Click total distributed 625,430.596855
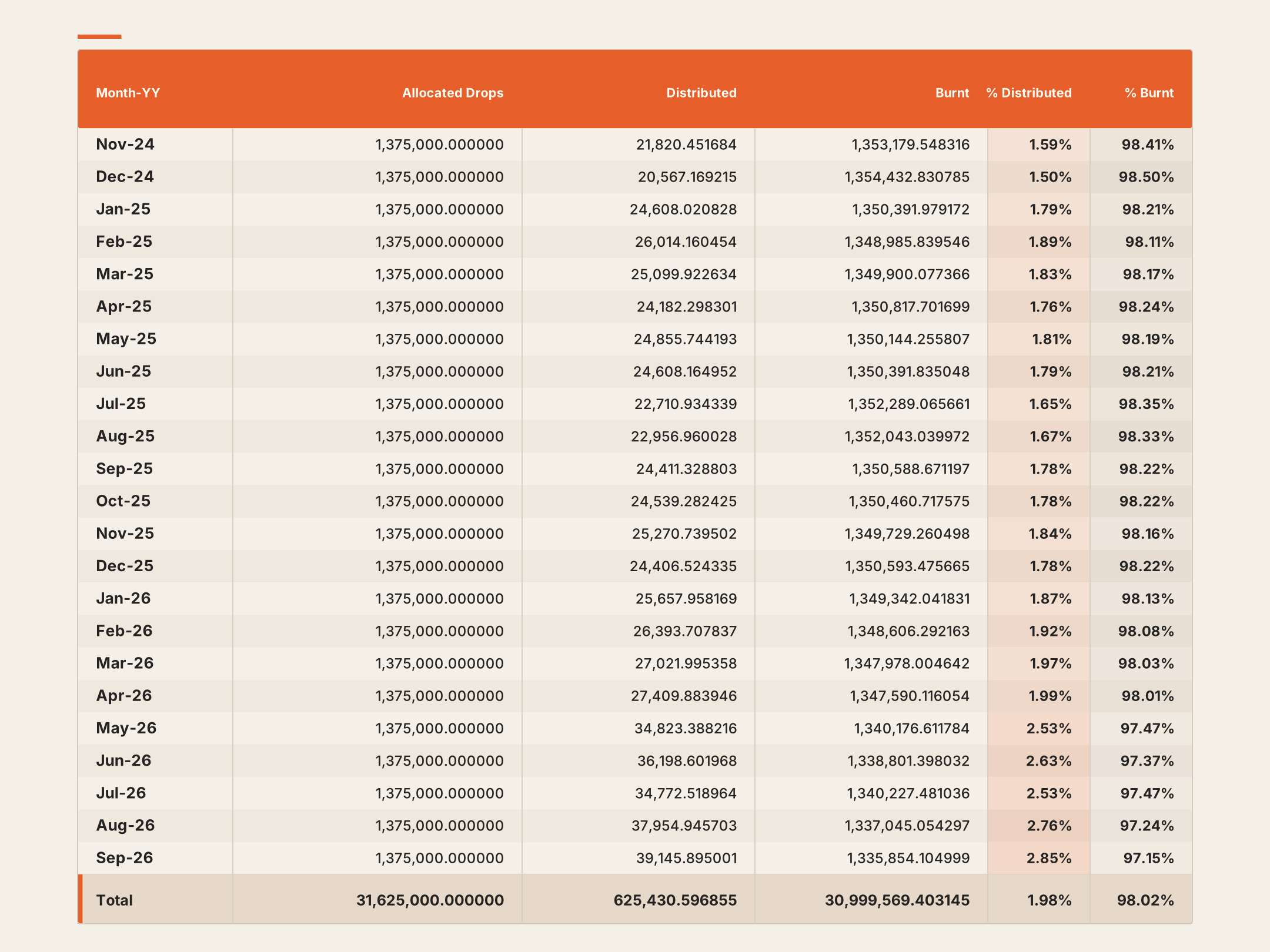Image resolution: width=1270 pixels, height=952 pixels. (x=675, y=900)
